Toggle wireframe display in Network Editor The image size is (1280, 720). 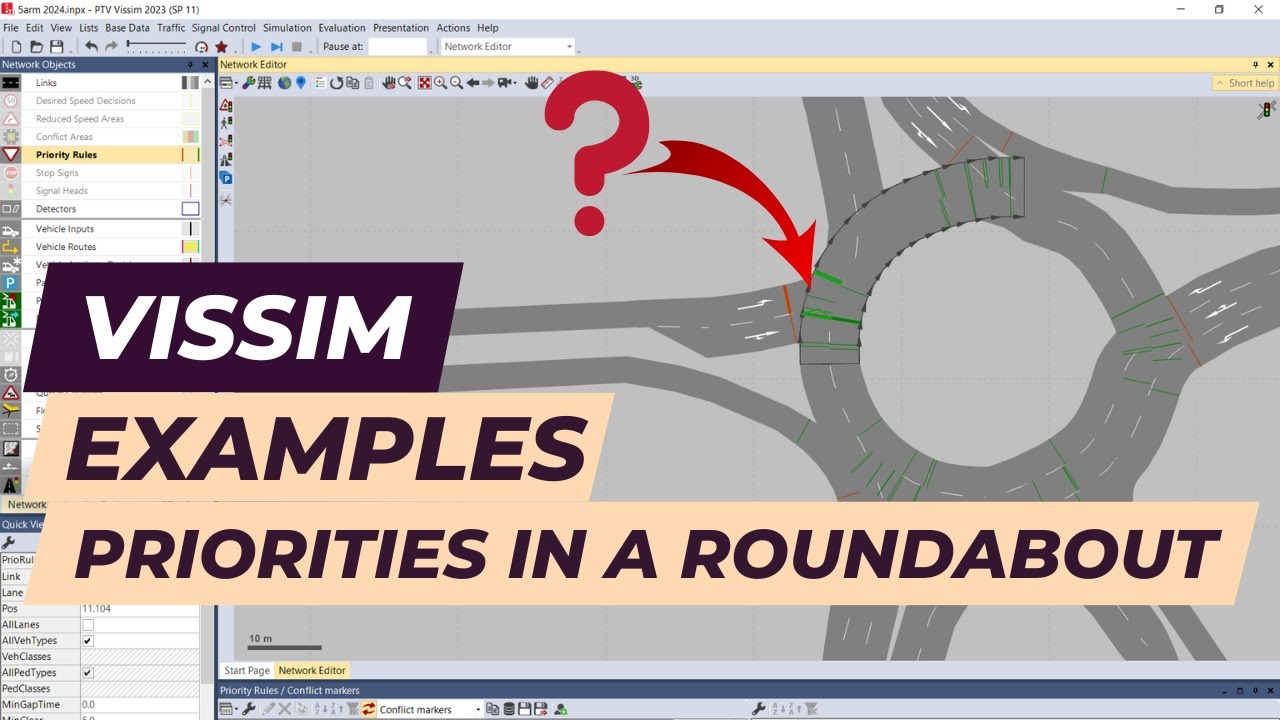click(x=263, y=83)
